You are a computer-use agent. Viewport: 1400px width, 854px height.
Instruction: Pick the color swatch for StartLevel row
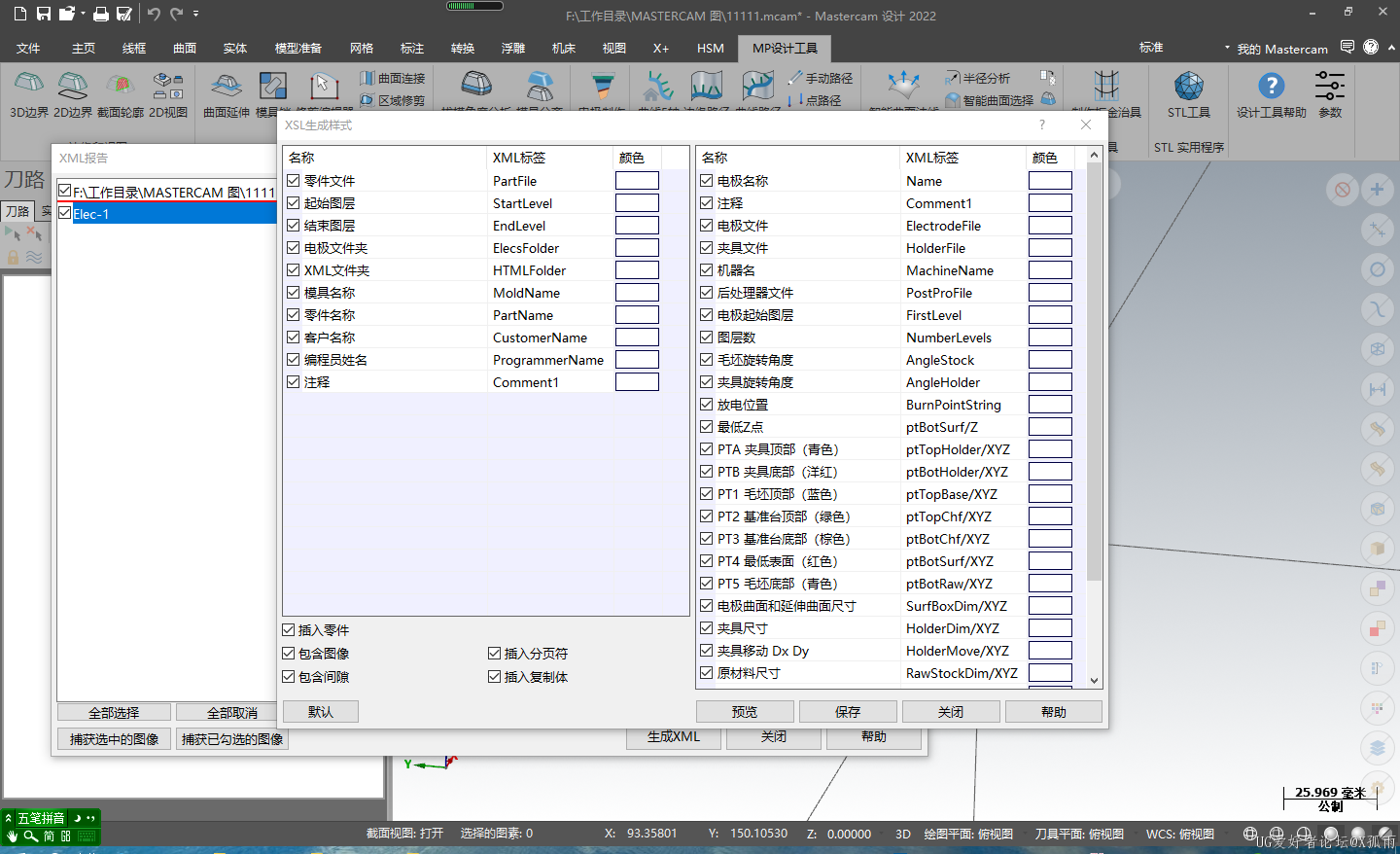click(637, 202)
